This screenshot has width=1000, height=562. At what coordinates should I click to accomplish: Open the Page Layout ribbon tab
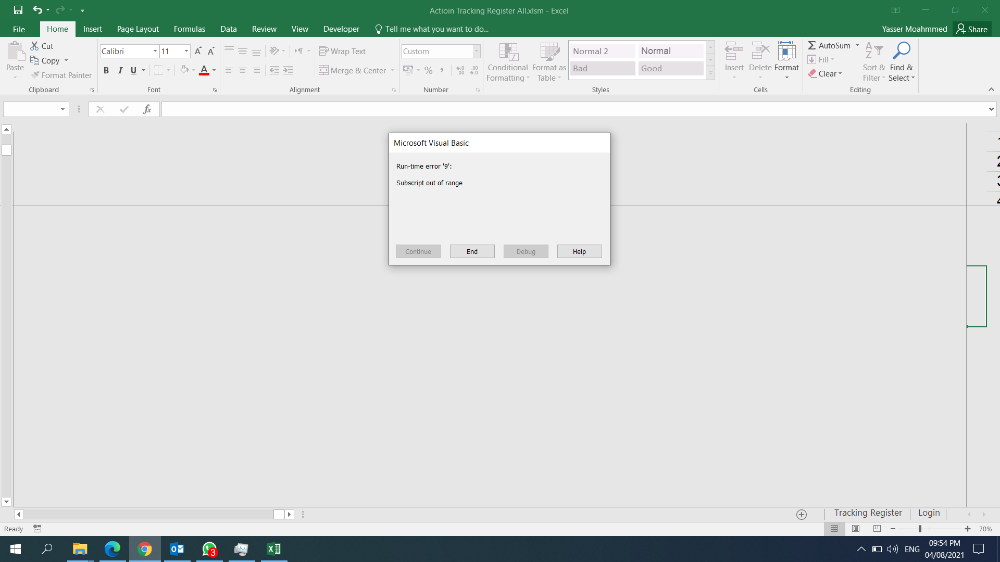[138, 29]
